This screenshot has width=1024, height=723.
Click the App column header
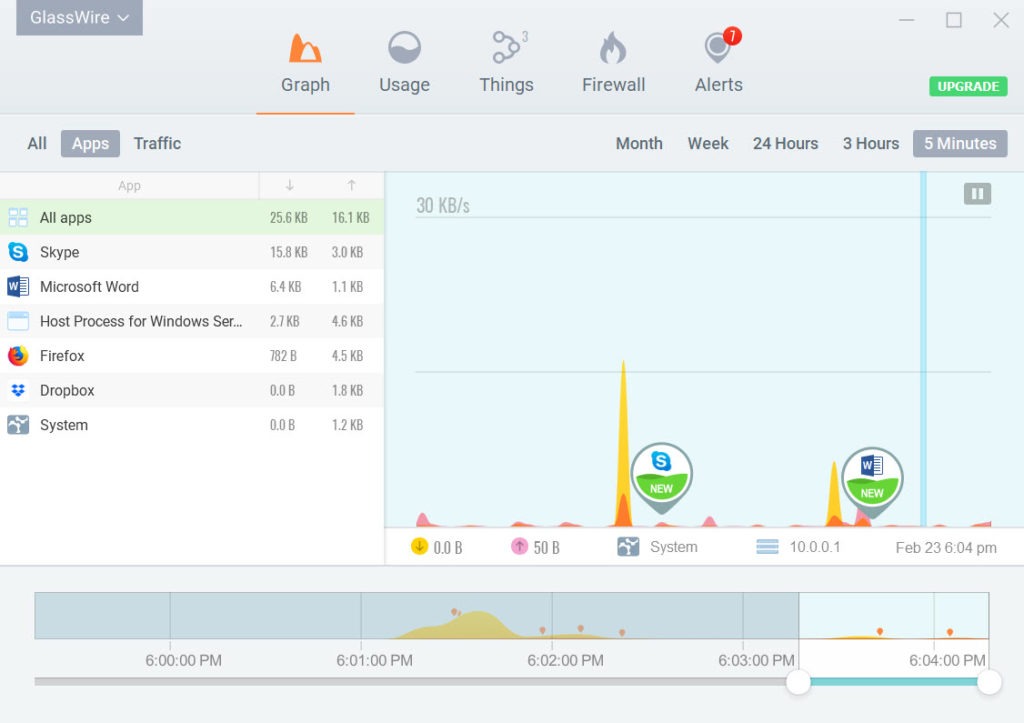(129, 185)
